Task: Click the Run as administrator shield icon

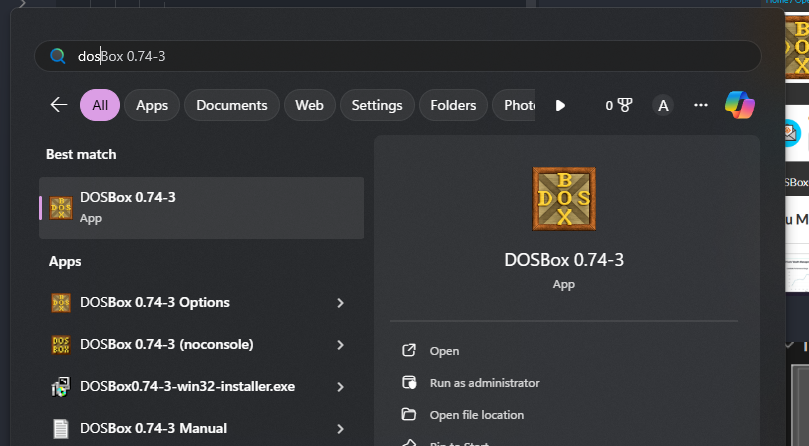Action: 408,383
